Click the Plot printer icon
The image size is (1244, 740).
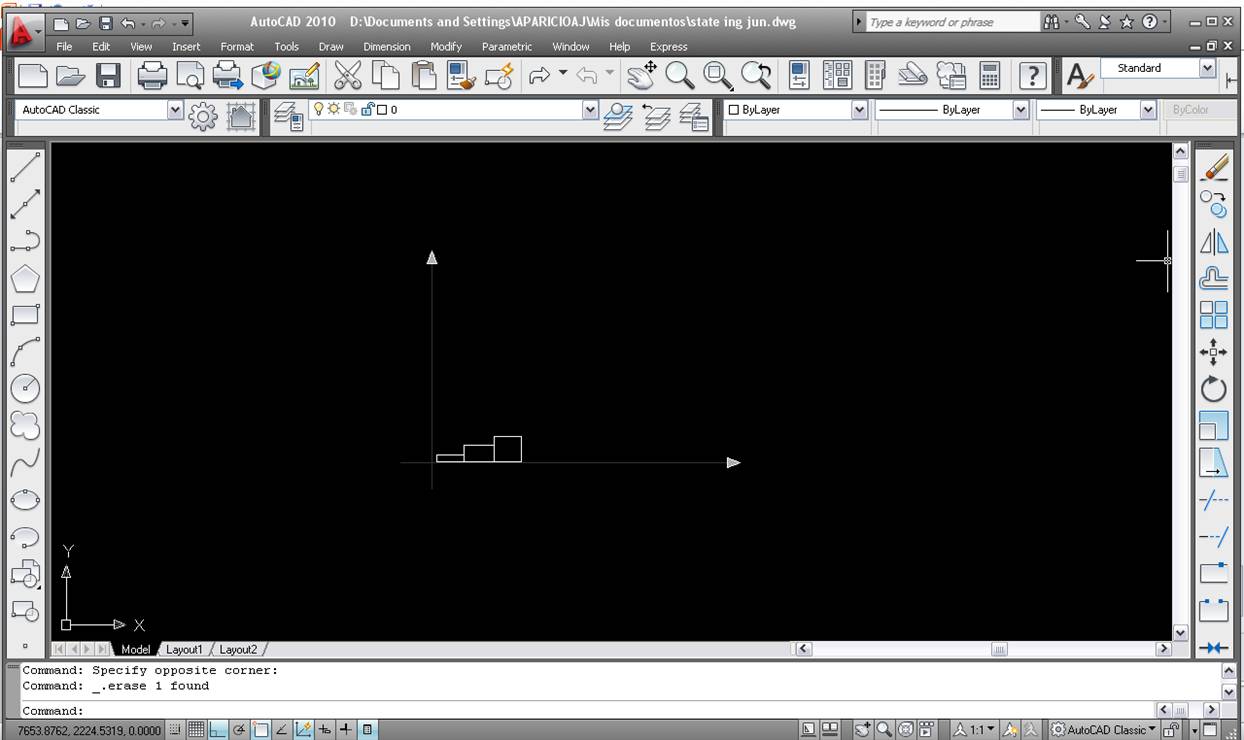click(x=152, y=75)
